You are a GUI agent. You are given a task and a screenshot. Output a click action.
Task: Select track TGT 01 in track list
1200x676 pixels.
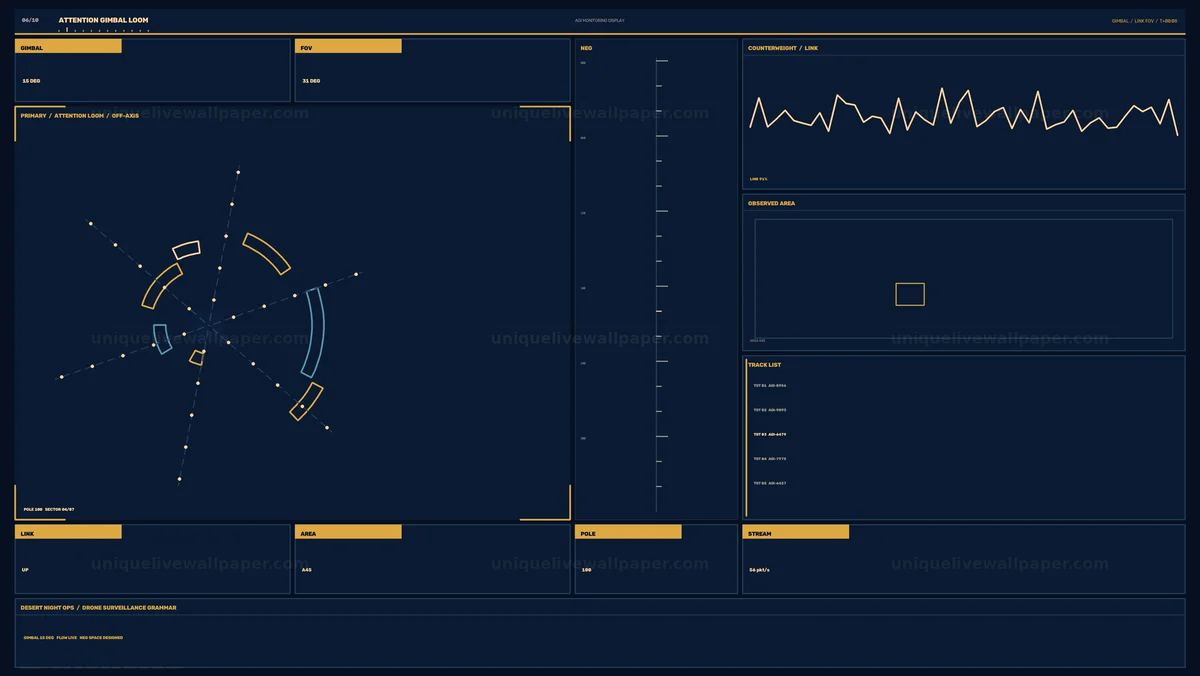coord(770,385)
